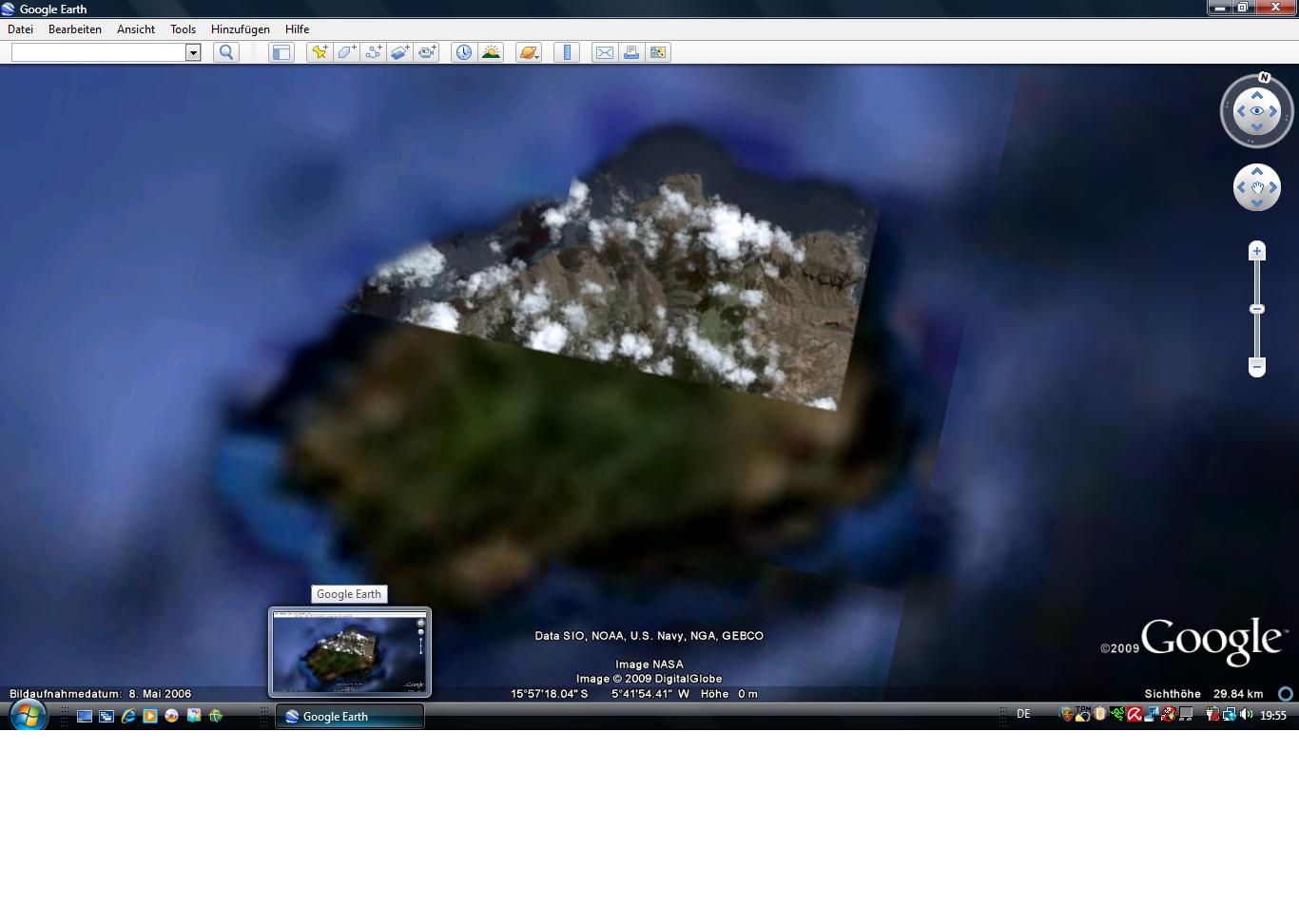This screenshot has width=1299, height=924.
Task: View in Google Maps icon
Action: (x=658, y=52)
